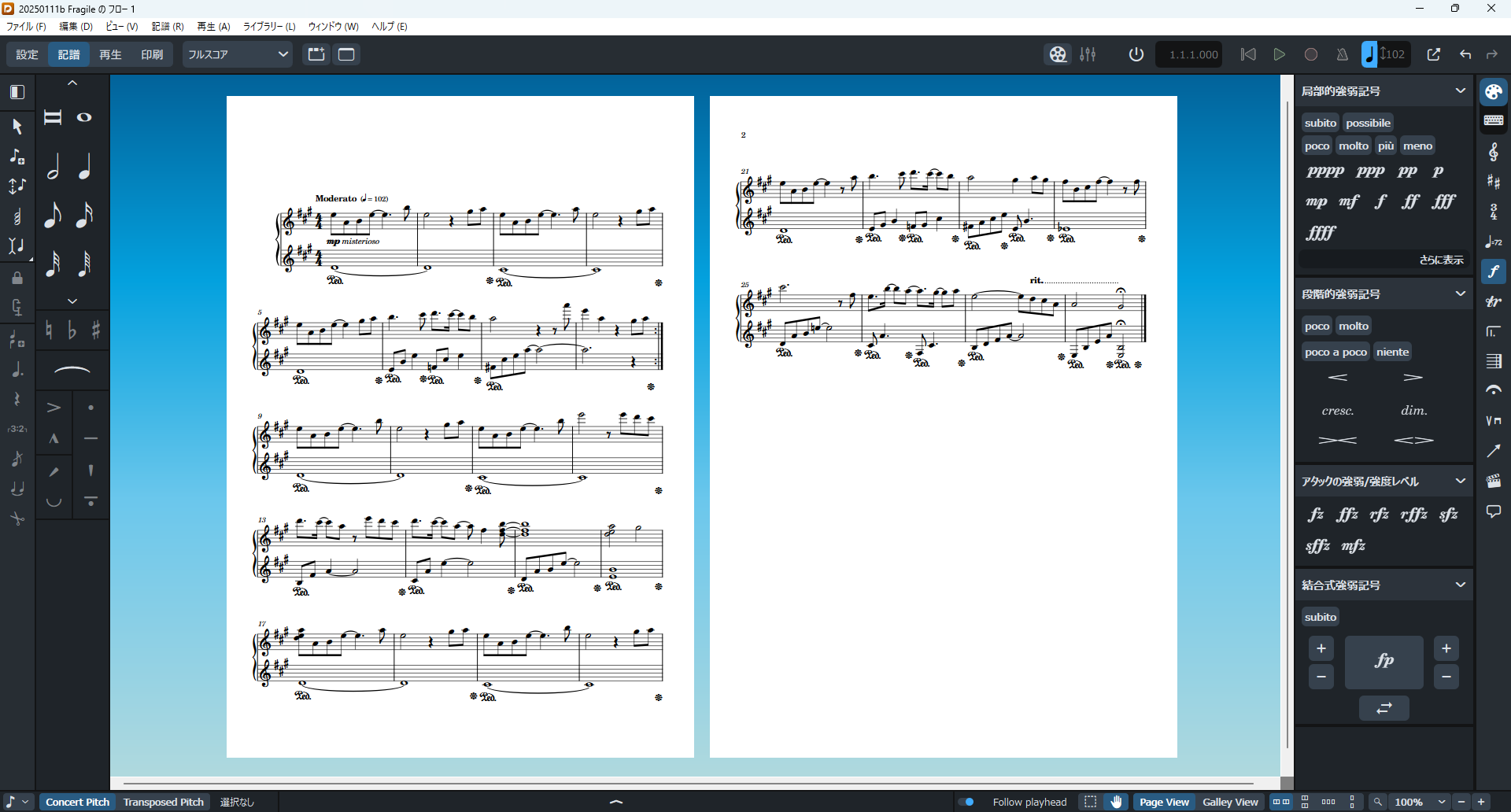Click the slur tool in the notes panel
1511x812 pixels.
(x=72, y=370)
